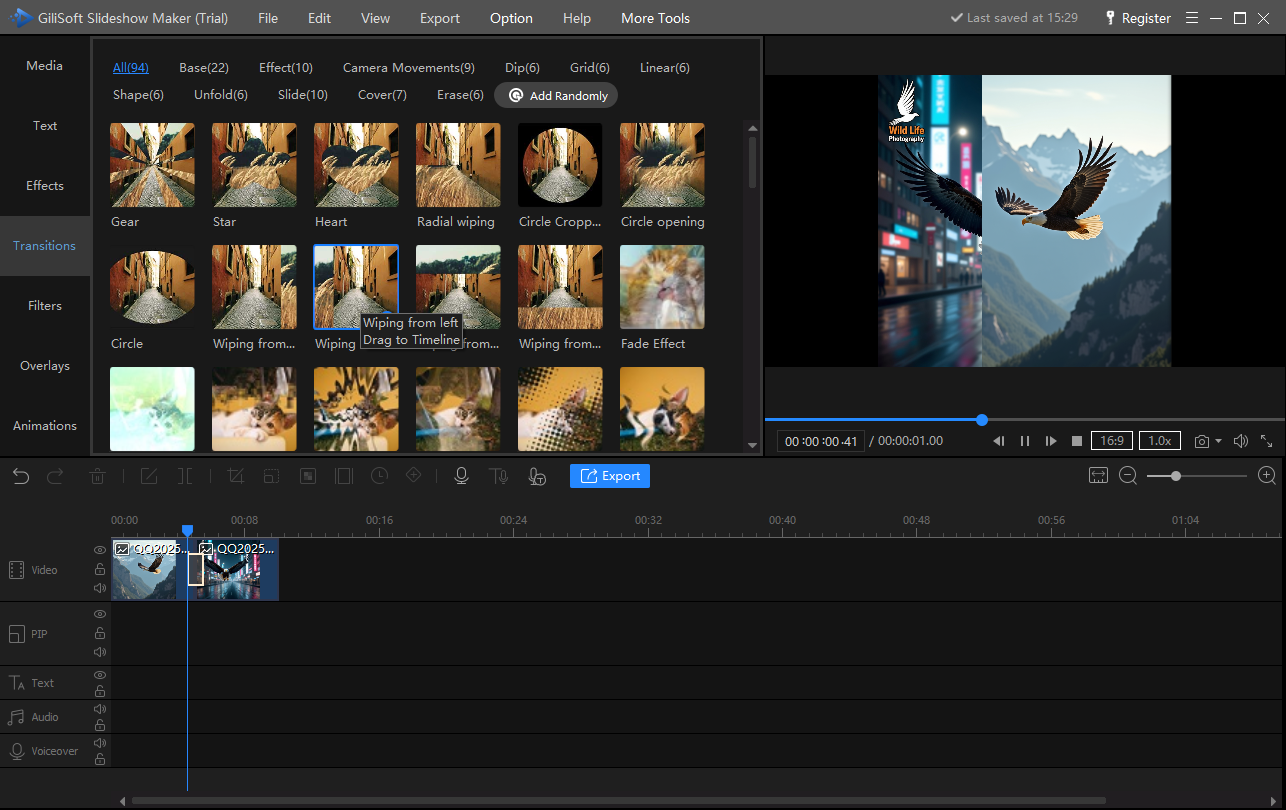Click the crop tool icon in toolbar
This screenshot has width=1286, height=810.
236,476
